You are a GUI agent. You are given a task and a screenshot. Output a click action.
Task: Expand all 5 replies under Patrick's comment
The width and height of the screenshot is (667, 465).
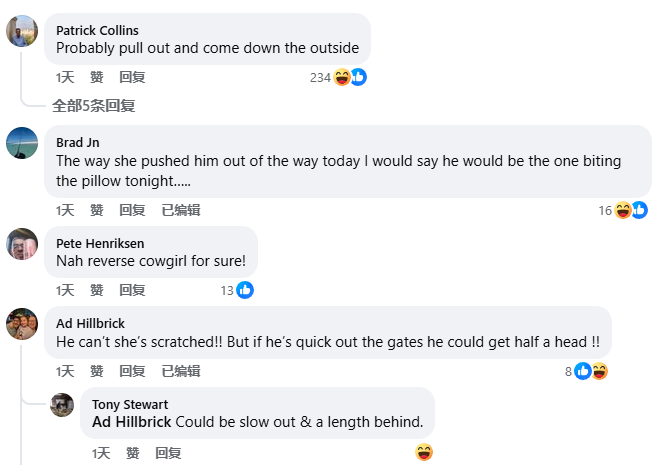coord(93,105)
